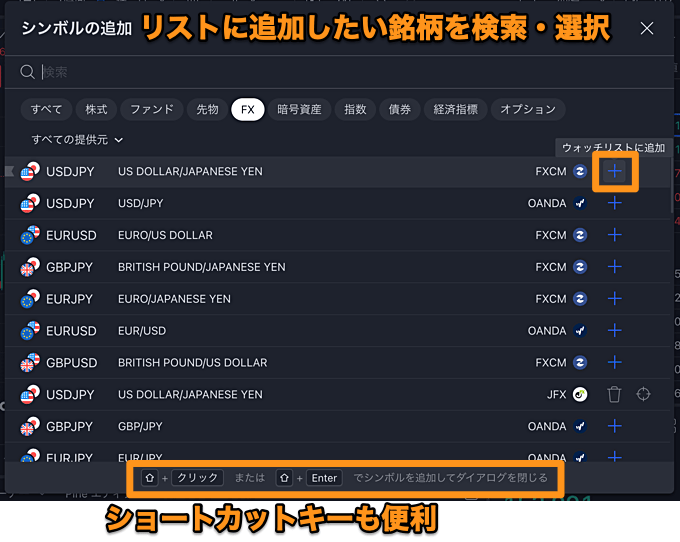Select the FX filter tab

pyautogui.click(x=248, y=109)
